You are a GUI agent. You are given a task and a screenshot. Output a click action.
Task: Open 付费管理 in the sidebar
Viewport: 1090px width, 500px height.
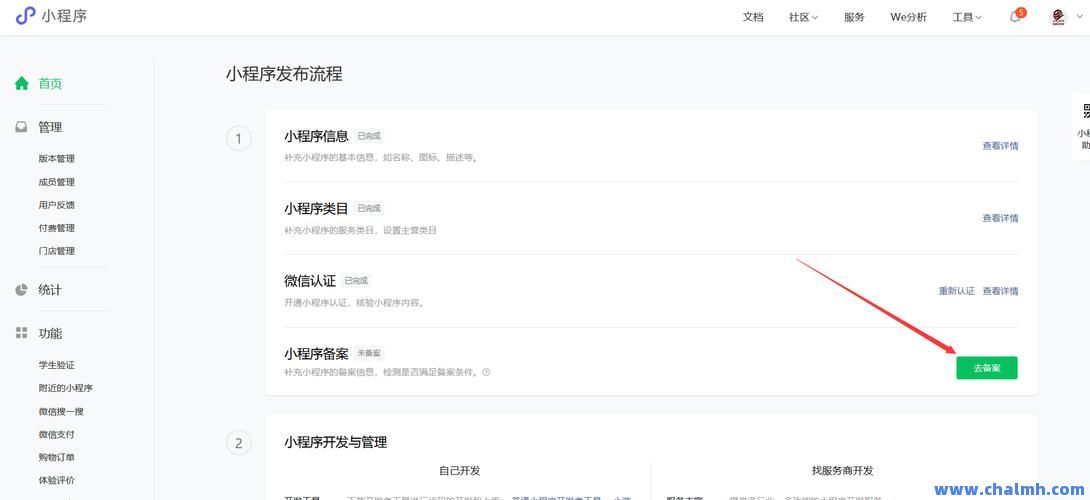pos(56,228)
